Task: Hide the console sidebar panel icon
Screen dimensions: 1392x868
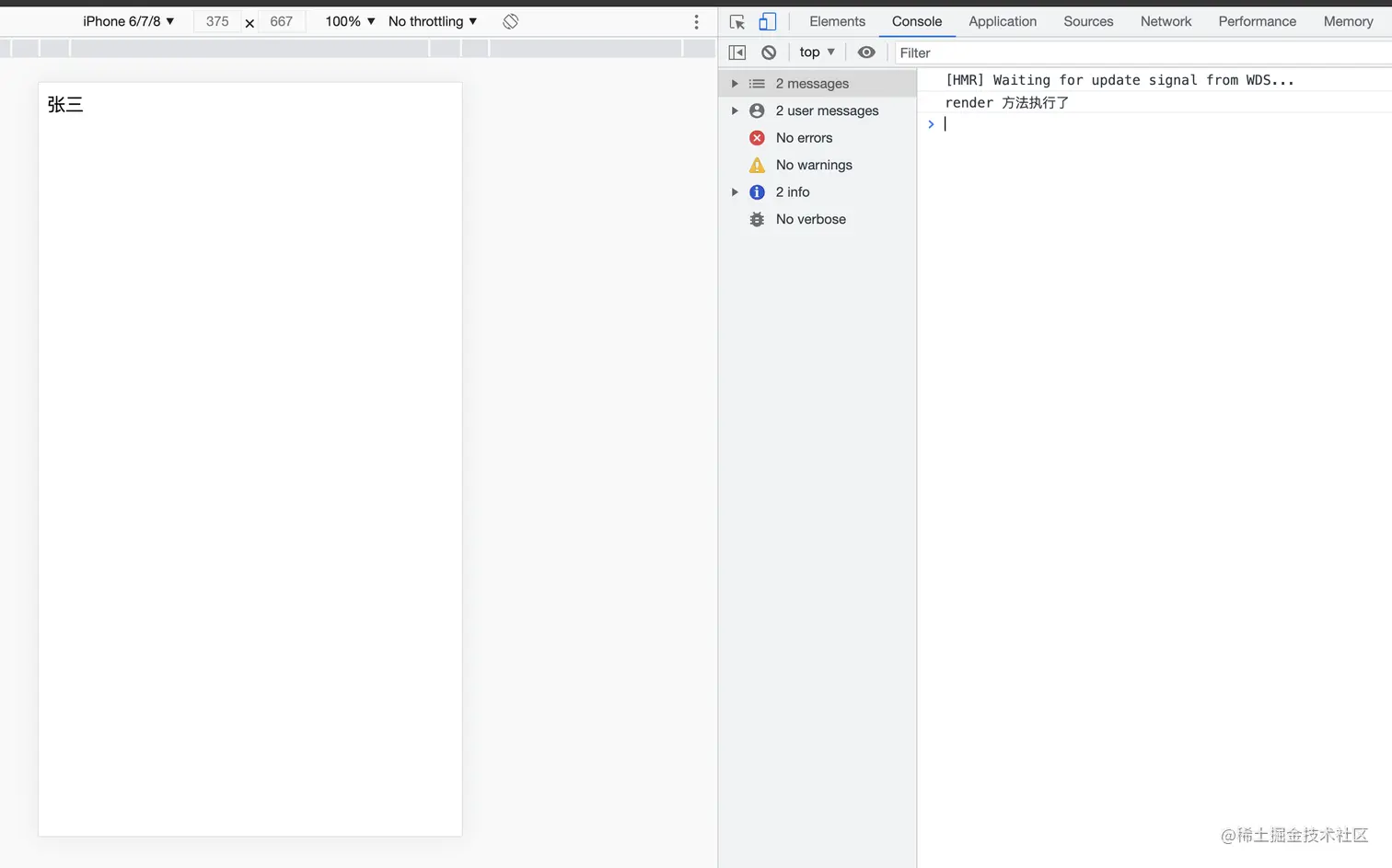Action: click(737, 52)
